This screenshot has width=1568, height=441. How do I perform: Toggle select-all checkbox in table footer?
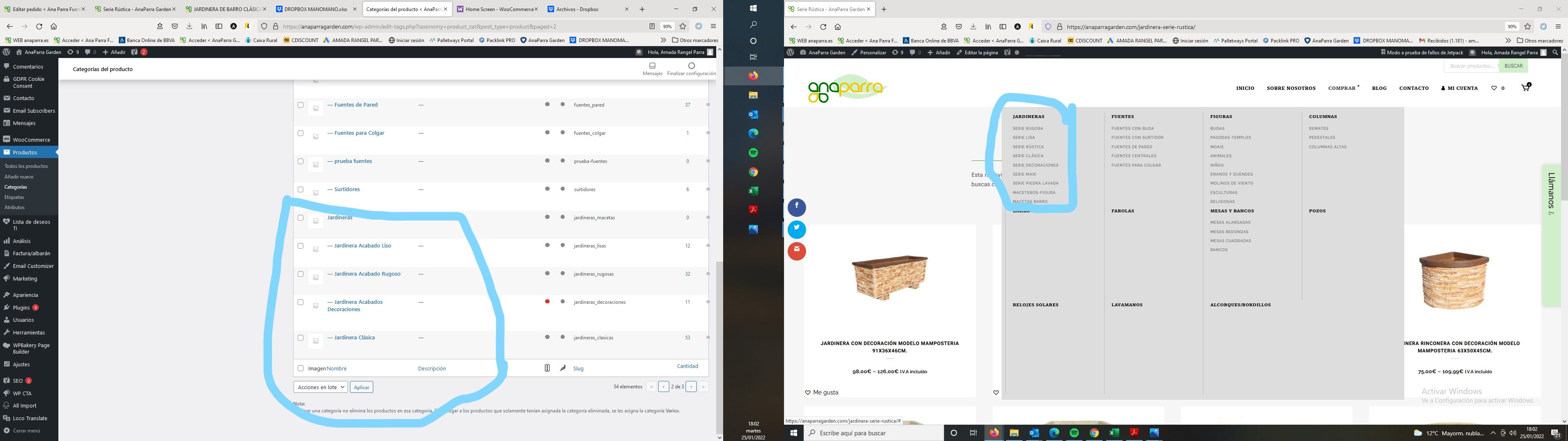tap(300, 368)
